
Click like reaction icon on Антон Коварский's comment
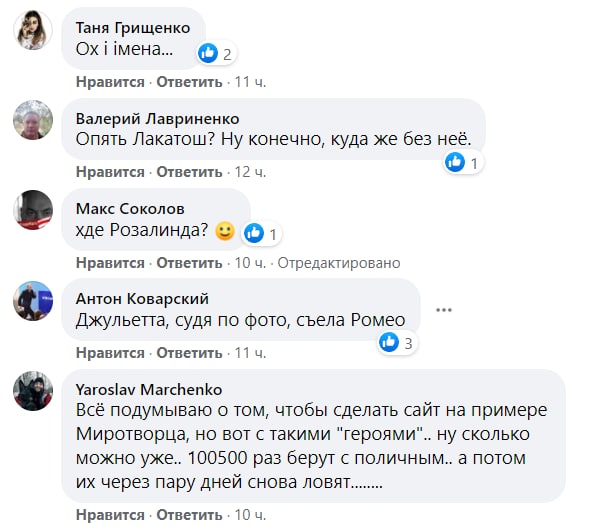(x=390, y=343)
